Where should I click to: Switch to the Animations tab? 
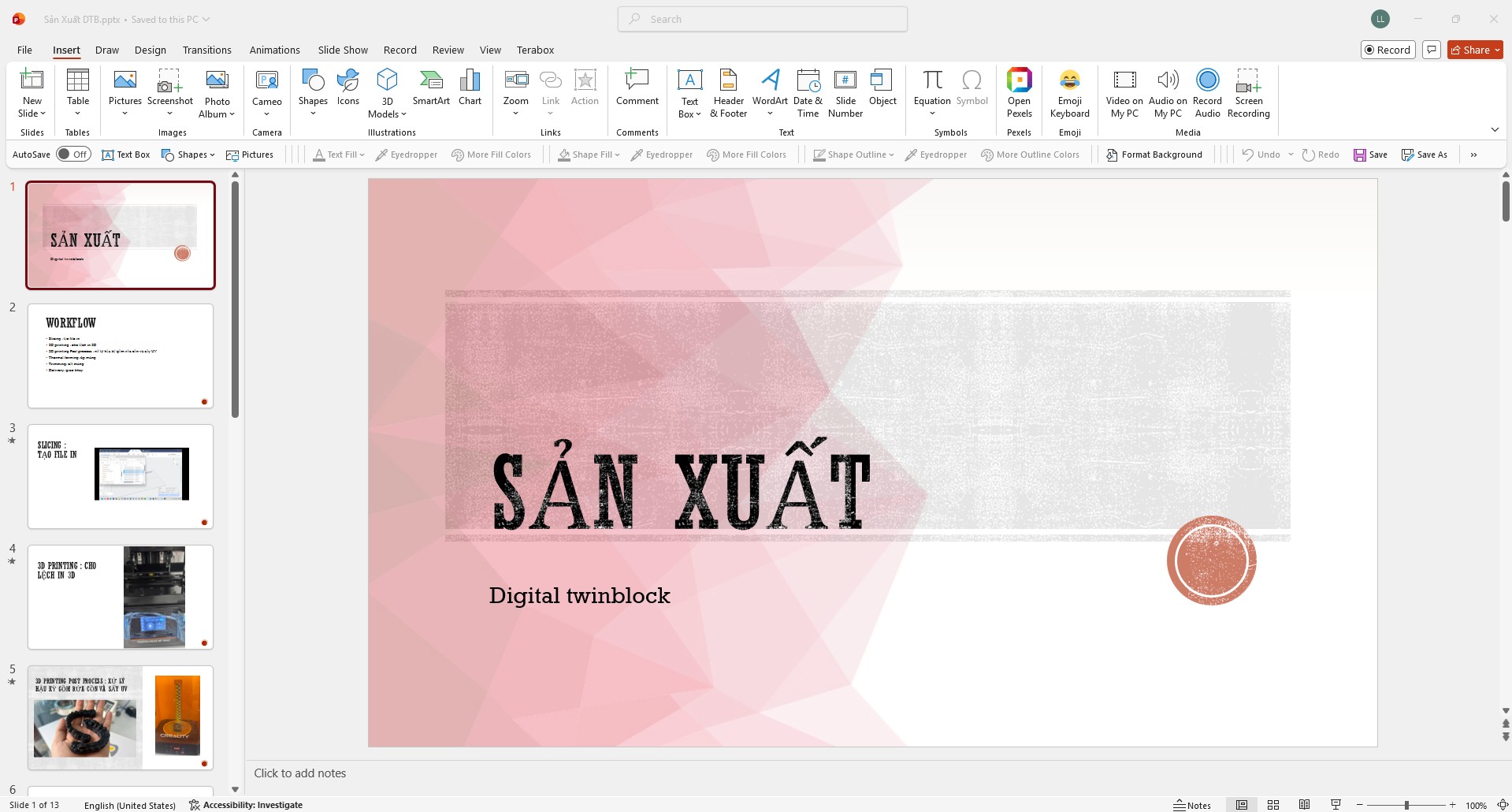tap(274, 50)
